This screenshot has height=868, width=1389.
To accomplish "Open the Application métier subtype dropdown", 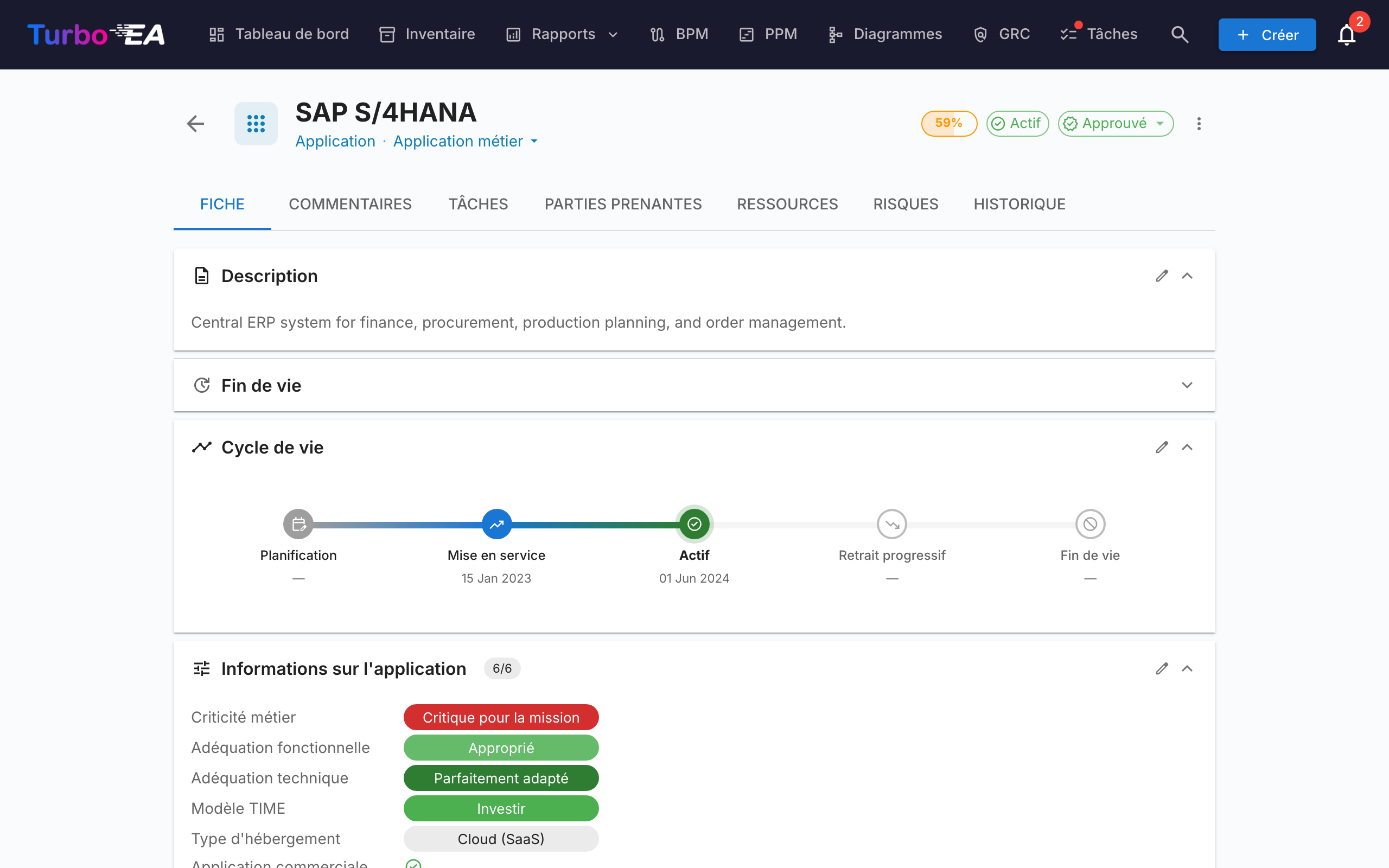I will pyautogui.click(x=466, y=141).
